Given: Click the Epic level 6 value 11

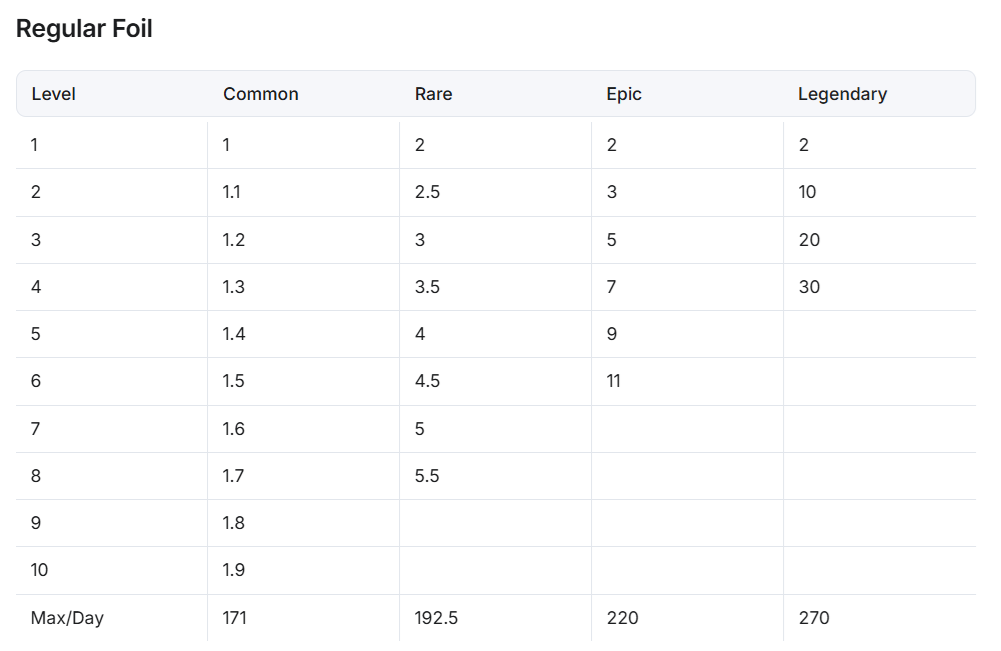Looking at the screenshot, I should coord(613,381).
